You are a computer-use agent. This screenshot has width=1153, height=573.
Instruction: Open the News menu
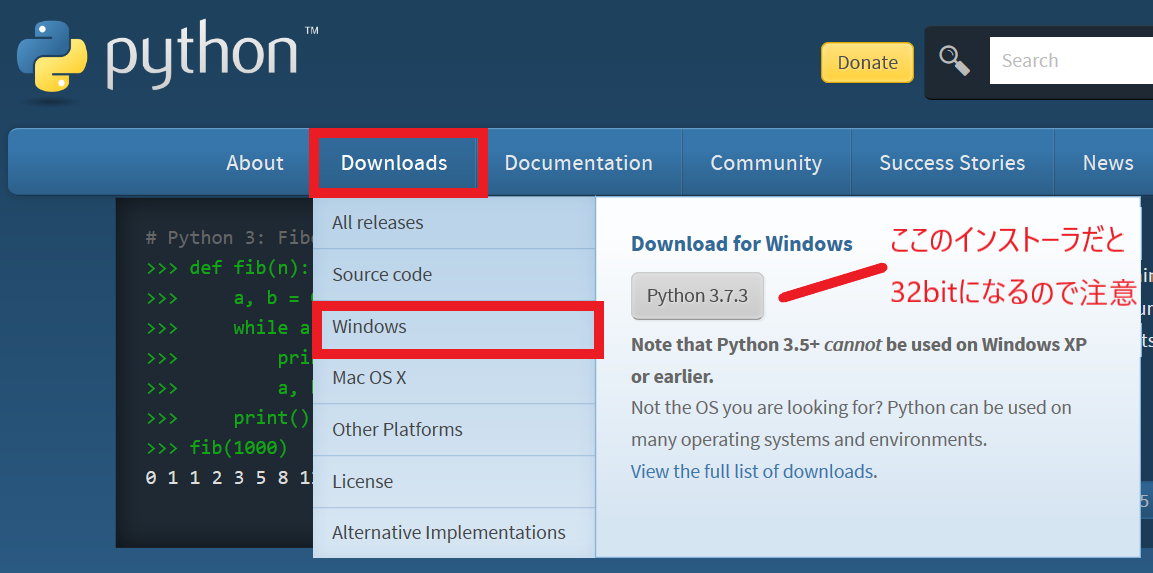click(x=1107, y=163)
